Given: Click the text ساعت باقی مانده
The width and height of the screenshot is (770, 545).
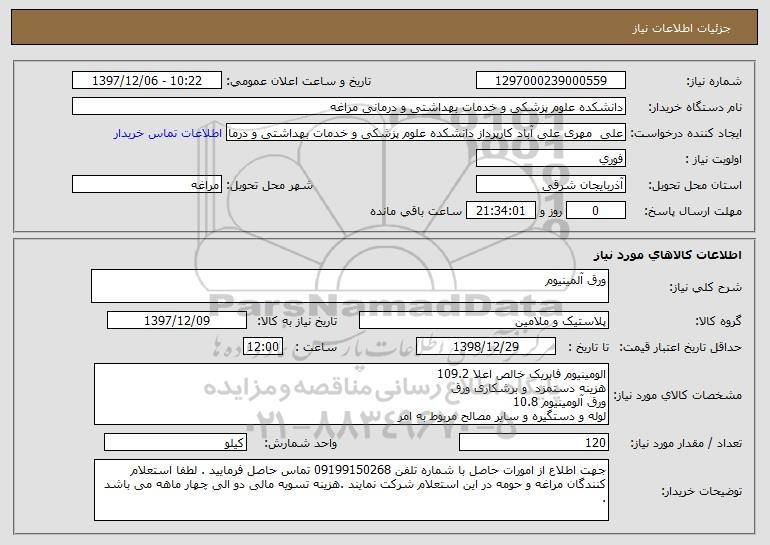Looking at the screenshot, I should pyautogui.click(x=416, y=211).
